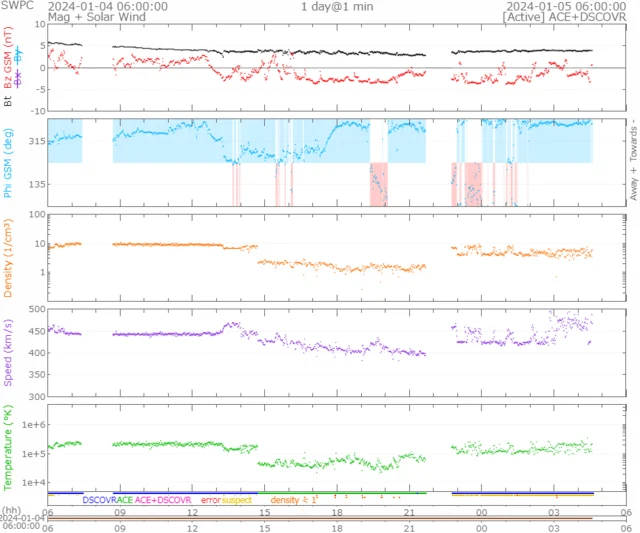Select the '1 day@1 min' time span label

tap(337, 7)
